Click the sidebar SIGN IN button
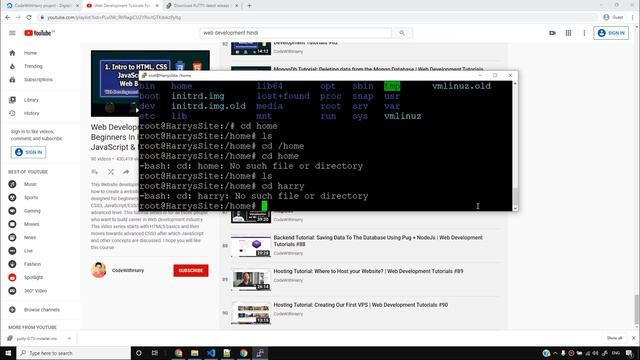640x360 pixels. pyautogui.click(x=29, y=152)
